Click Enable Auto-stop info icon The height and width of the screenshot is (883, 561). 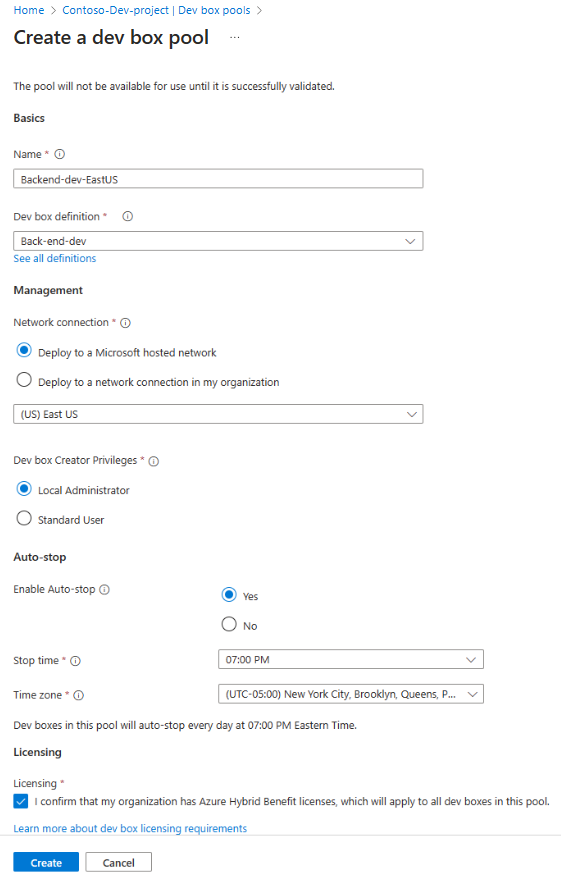104,589
